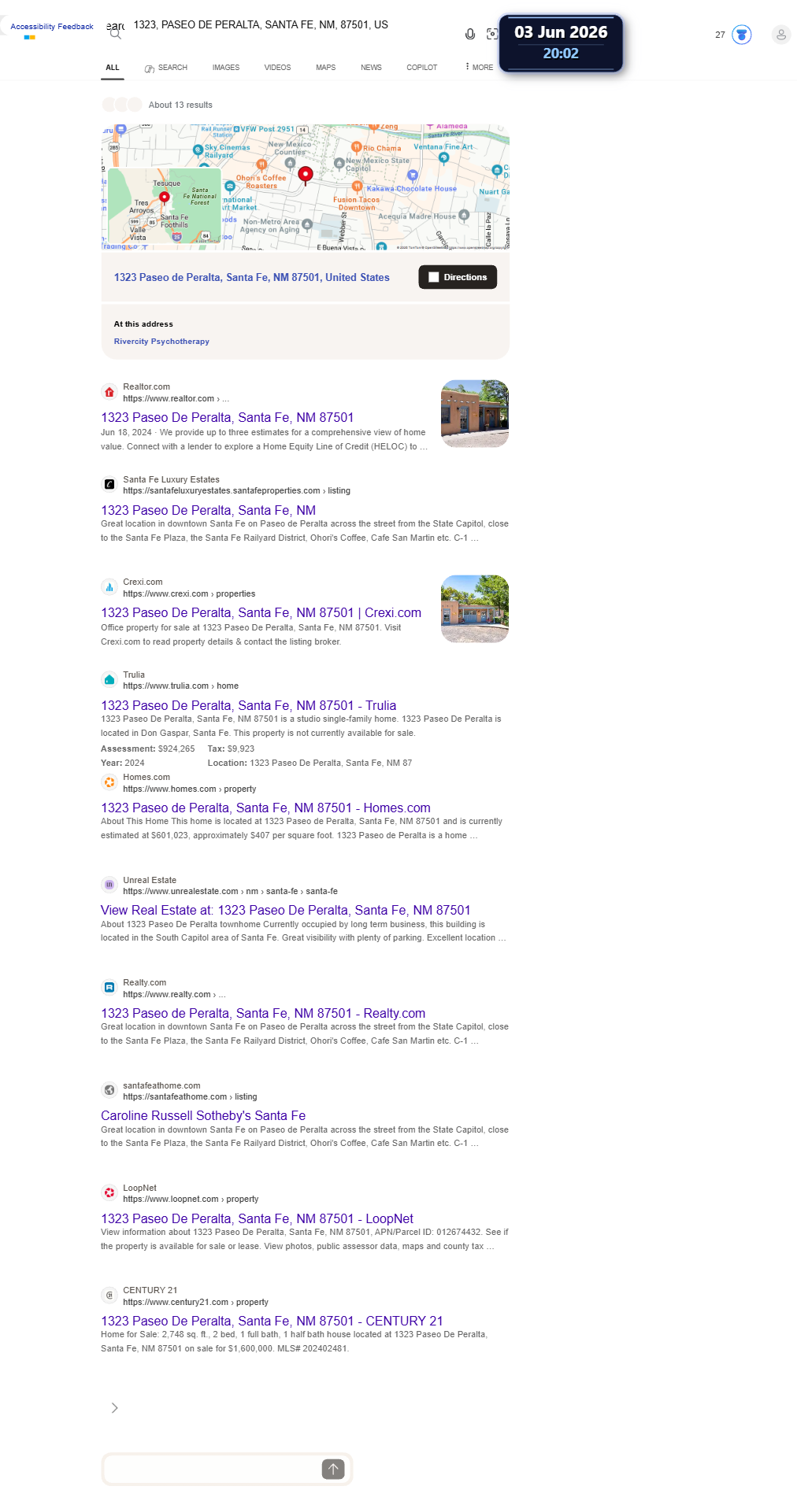Click the rewards points count 27
Viewport: 797px width, 1512px height.
tap(720, 35)
